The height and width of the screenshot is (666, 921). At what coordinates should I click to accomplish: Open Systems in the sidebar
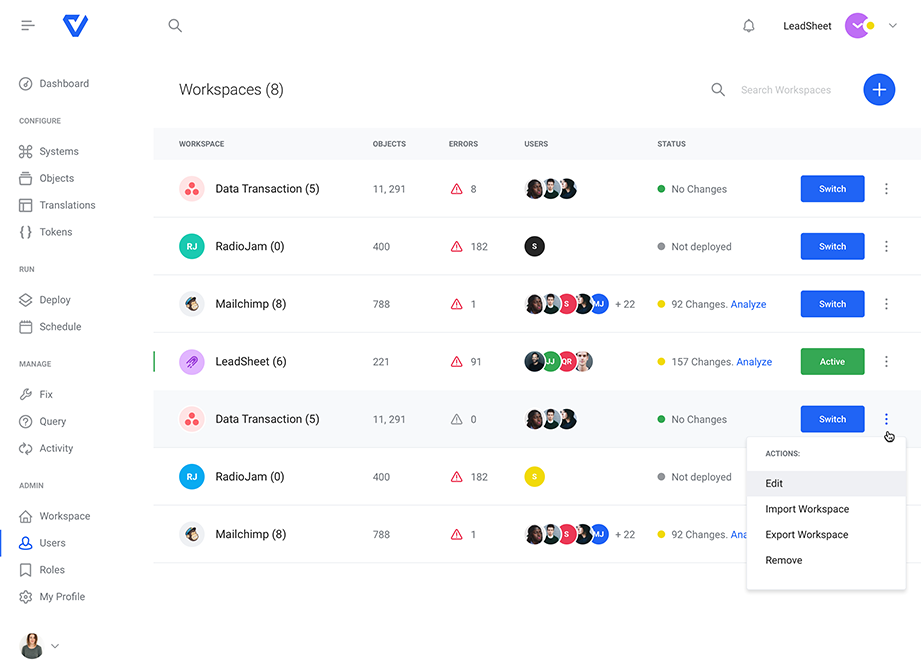tap(58, 152)
